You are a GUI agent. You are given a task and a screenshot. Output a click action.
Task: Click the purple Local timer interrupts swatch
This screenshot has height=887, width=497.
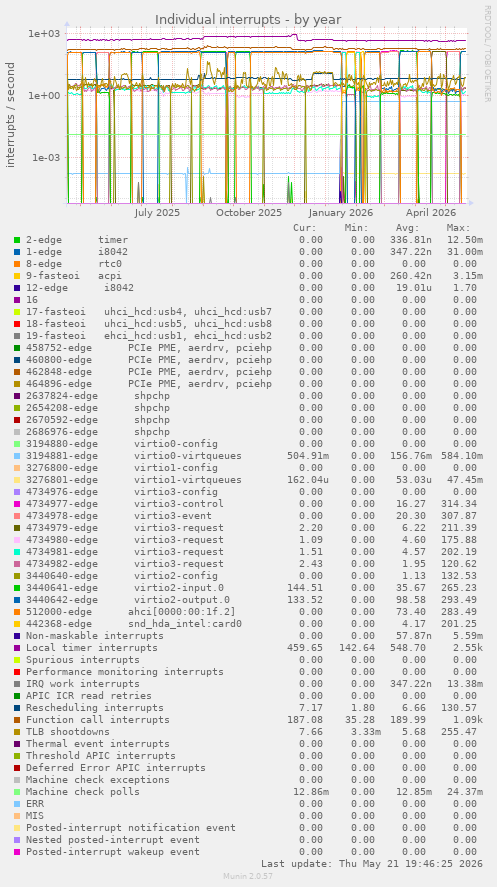(17, 648)
